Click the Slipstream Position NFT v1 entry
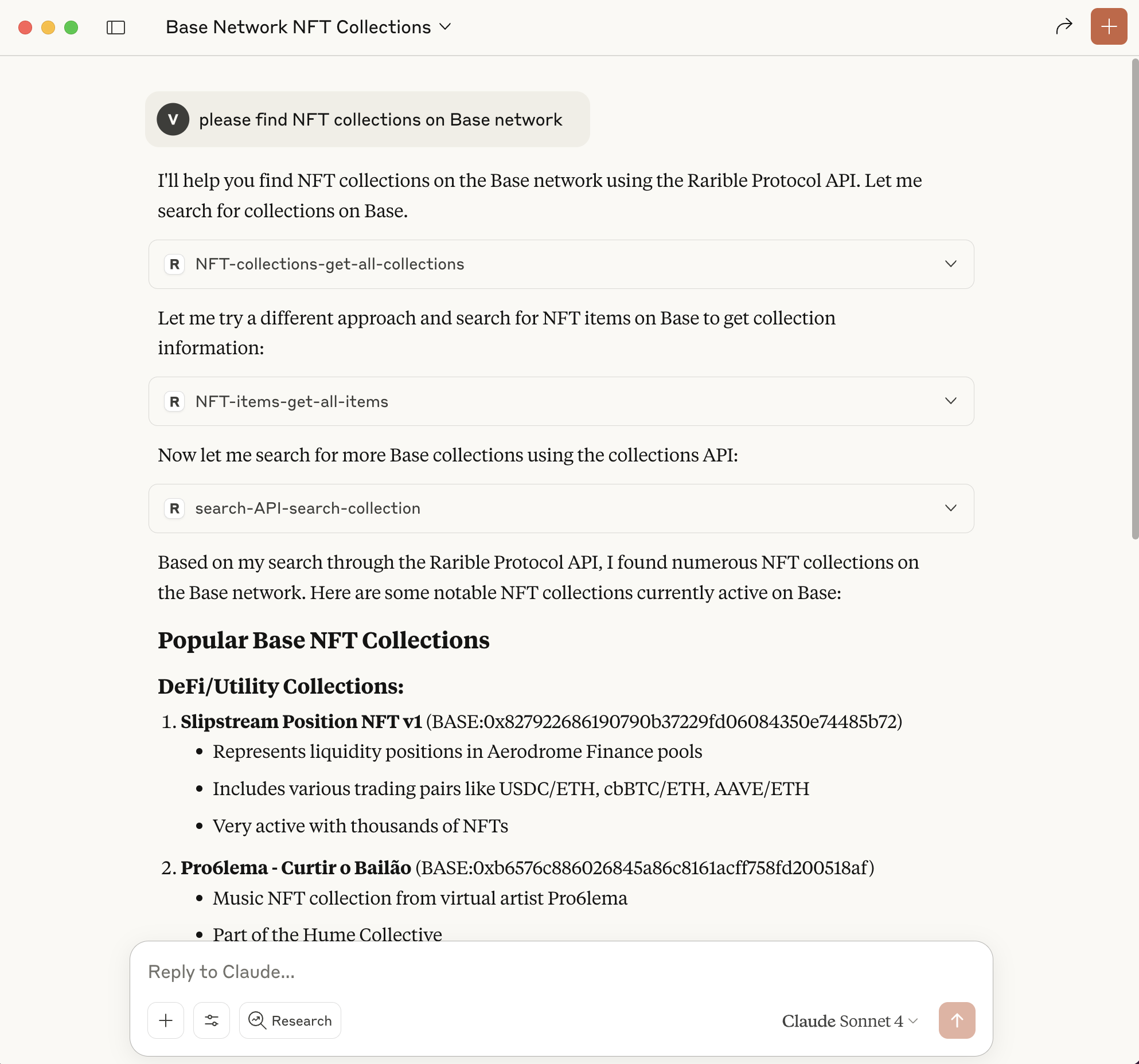1139x1064 pixels. click(x=301, y=721)
